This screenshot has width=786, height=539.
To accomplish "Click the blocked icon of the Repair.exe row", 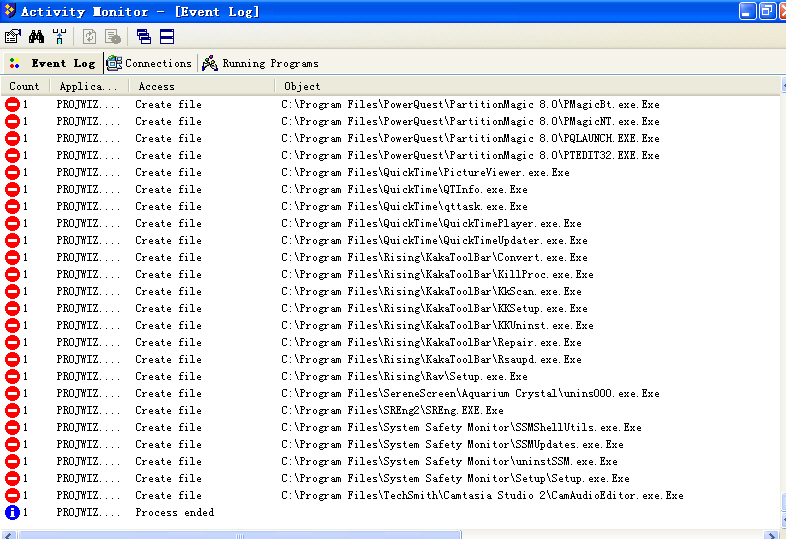I will pos(12,342).
